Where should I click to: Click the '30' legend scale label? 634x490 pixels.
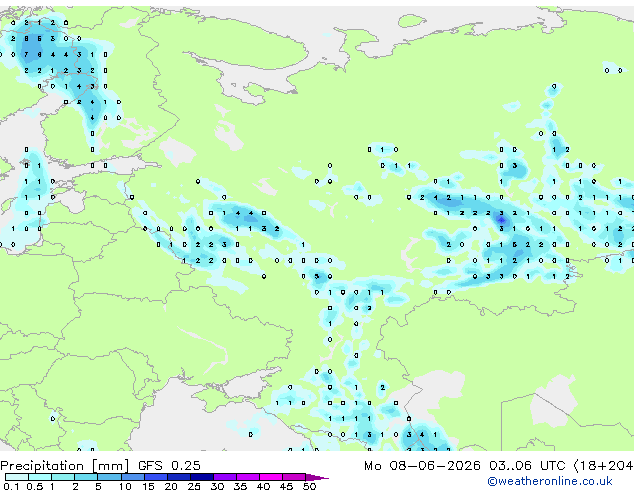coord(217,486)
